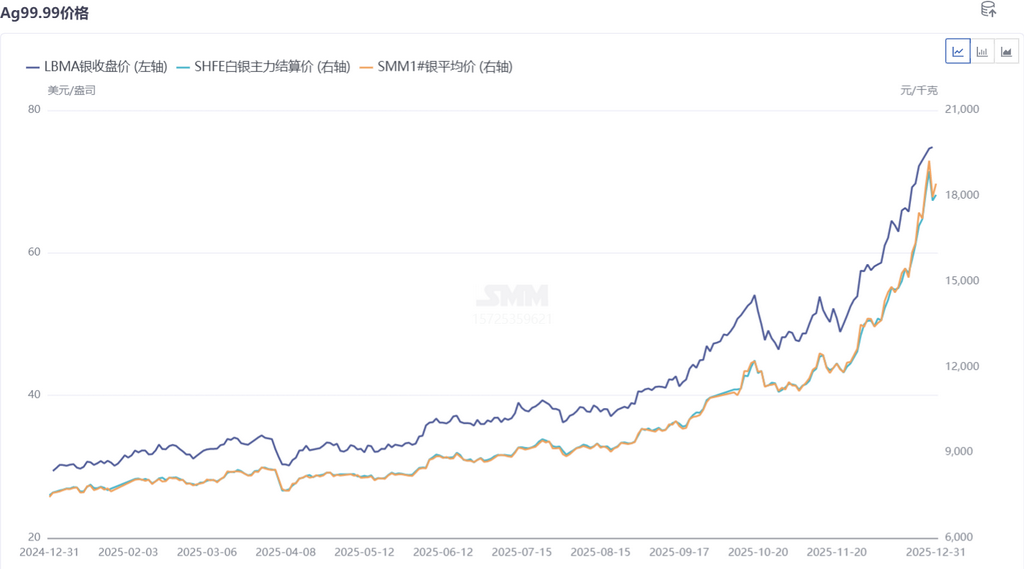Switch to the line chart view icon

(958, 51)
